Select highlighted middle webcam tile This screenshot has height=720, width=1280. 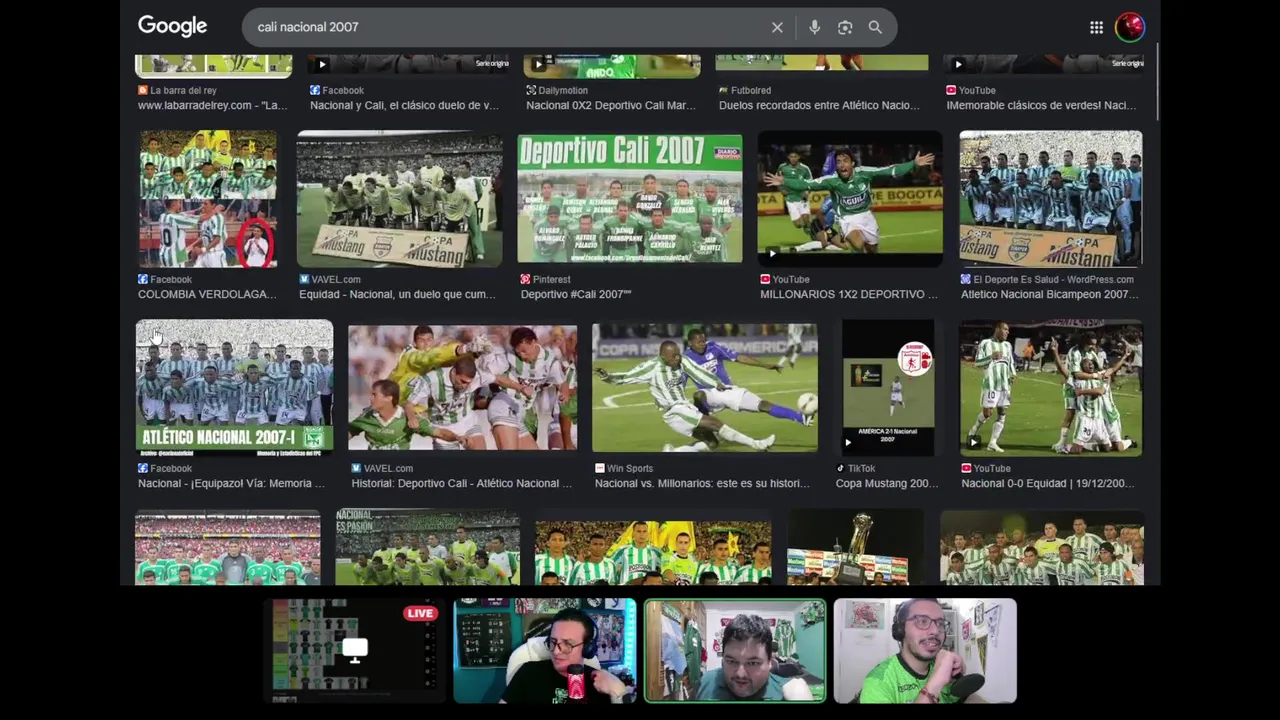coord(735,651)
